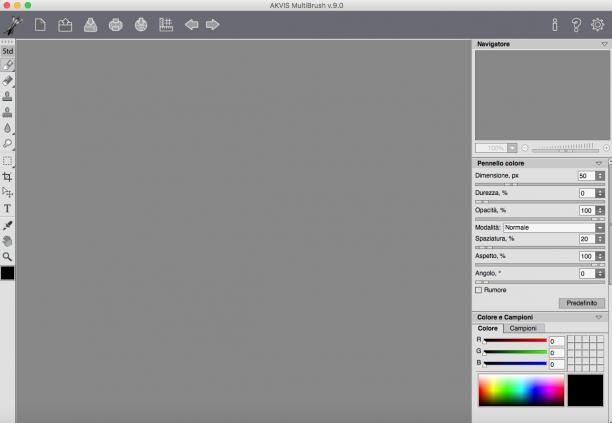Open an image file from the toolbar
The width and height of the screenshot is (612, 423).
pos(65,25)
